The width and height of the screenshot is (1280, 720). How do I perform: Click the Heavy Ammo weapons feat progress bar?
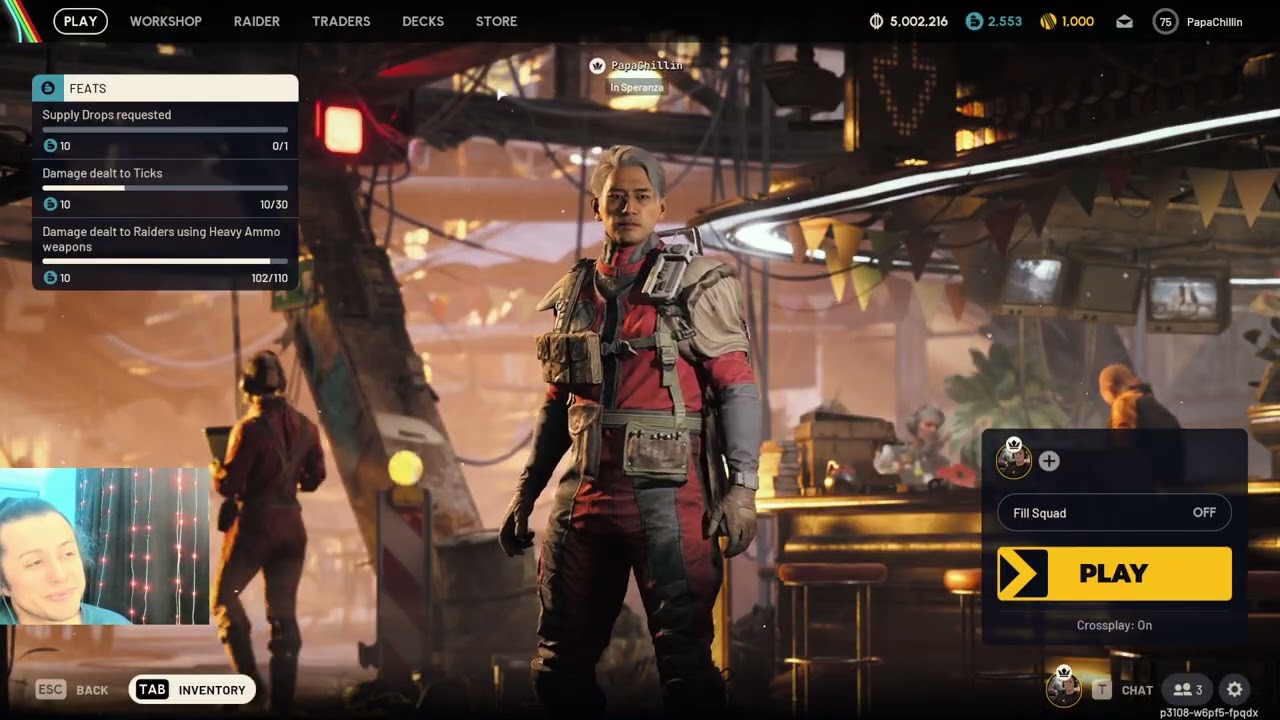pyautogui.click(x=165, y=261)
